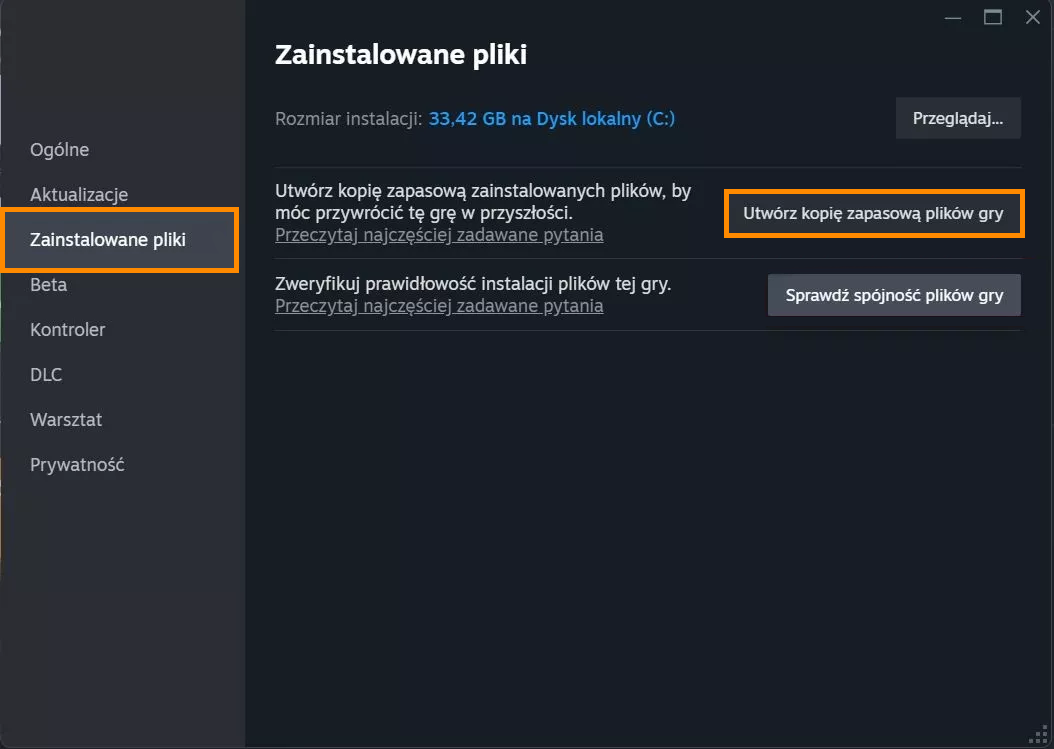Open the FAQ link under the verify description

[x=439, y=306]
